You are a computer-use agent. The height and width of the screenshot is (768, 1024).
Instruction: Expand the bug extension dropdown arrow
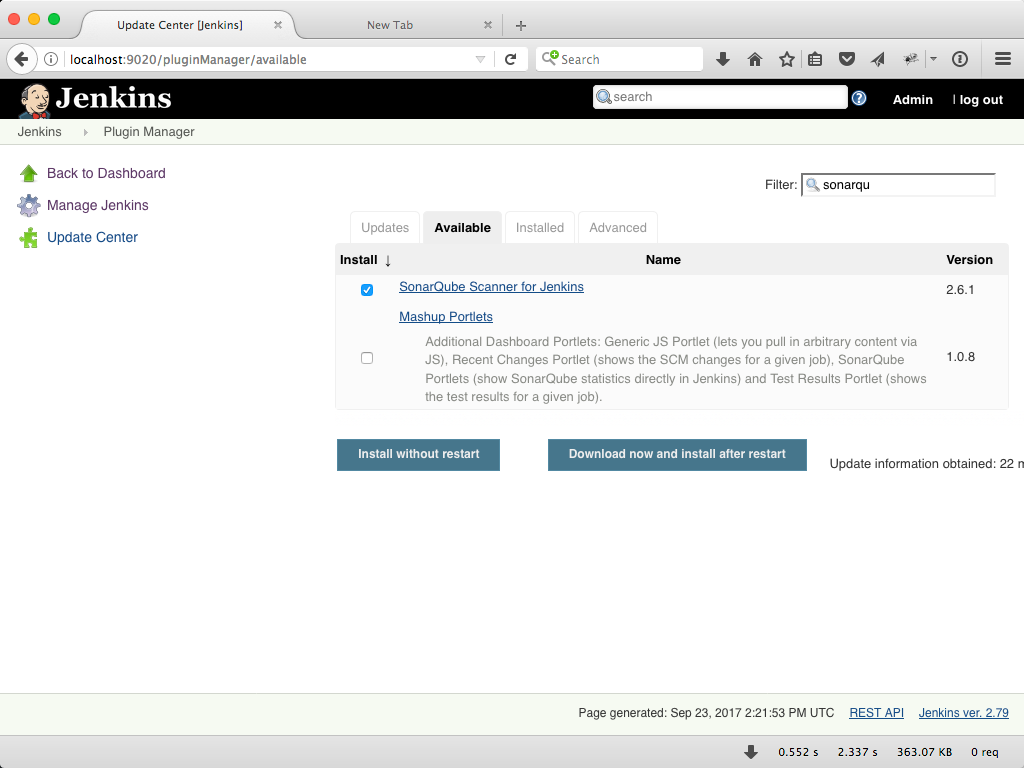(933, 59)
